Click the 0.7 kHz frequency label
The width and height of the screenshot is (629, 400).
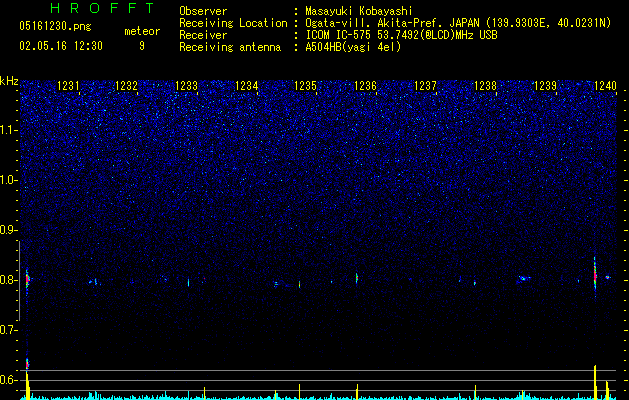[9, 330]
